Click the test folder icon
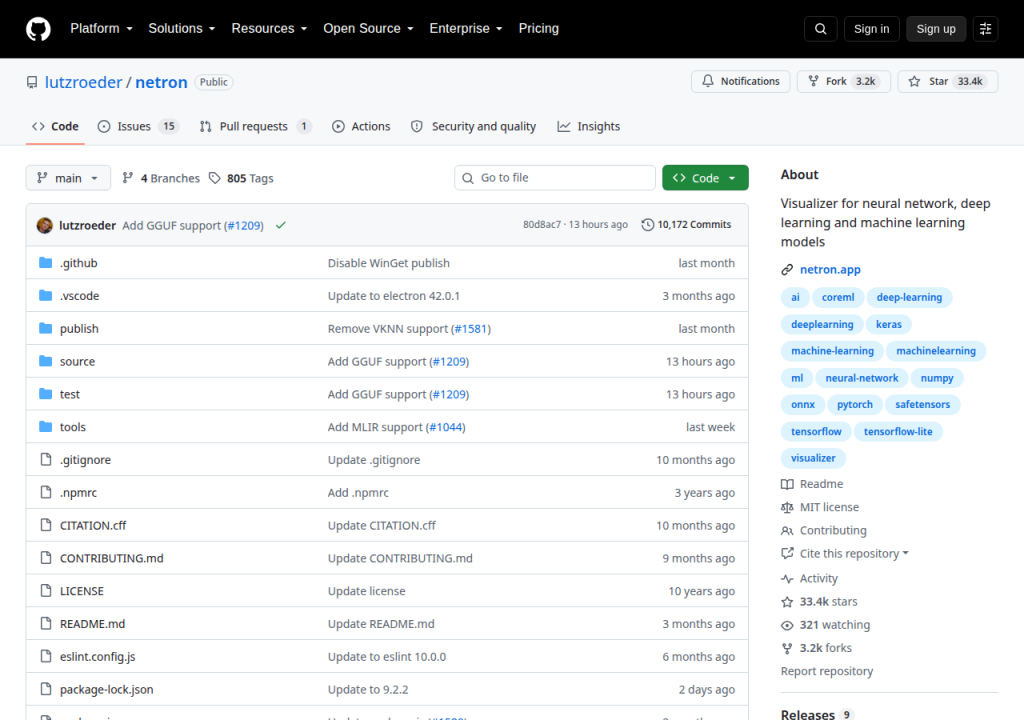Image resolution: width=1024 pixels, height=720 pixels. point(45,393)
